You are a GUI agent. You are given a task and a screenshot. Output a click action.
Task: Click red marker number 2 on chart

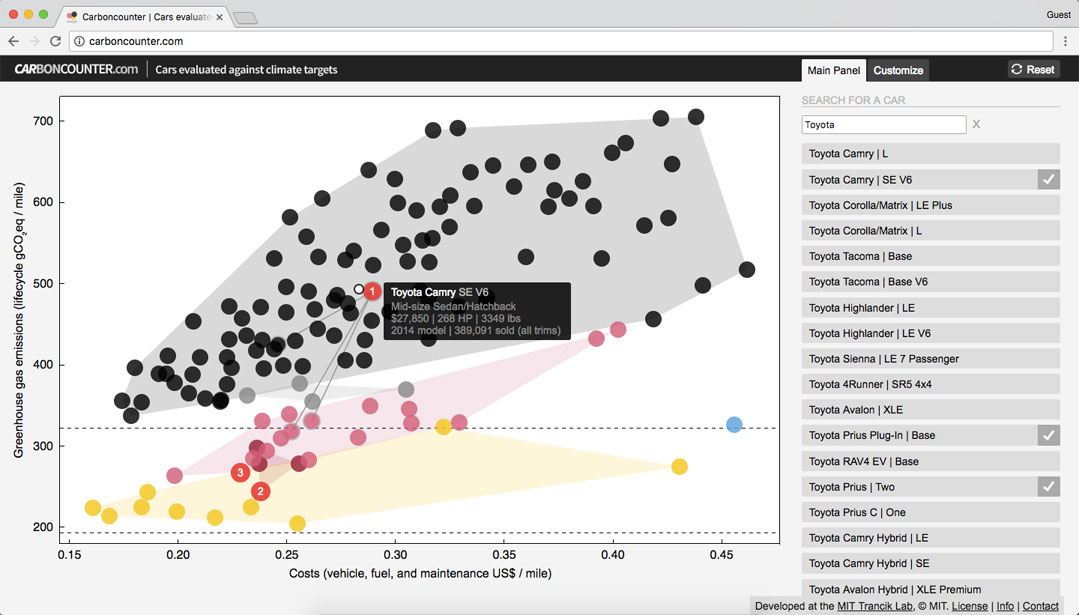point(260,491)
